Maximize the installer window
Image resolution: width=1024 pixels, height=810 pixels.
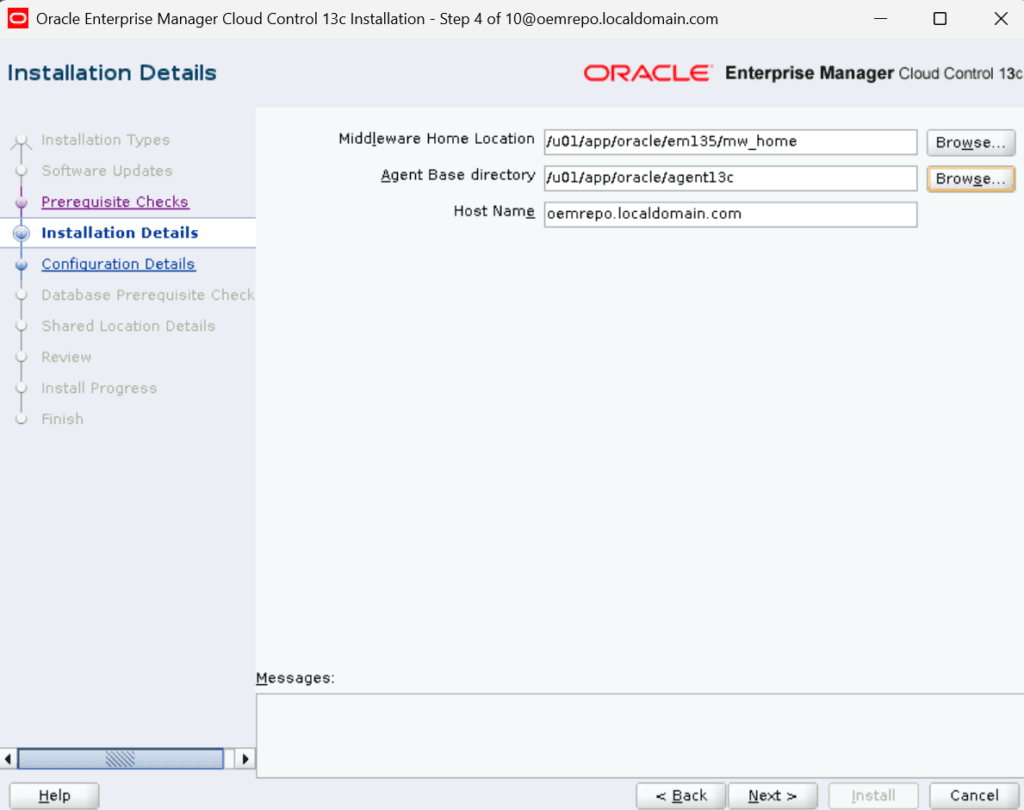coord(940,18)
